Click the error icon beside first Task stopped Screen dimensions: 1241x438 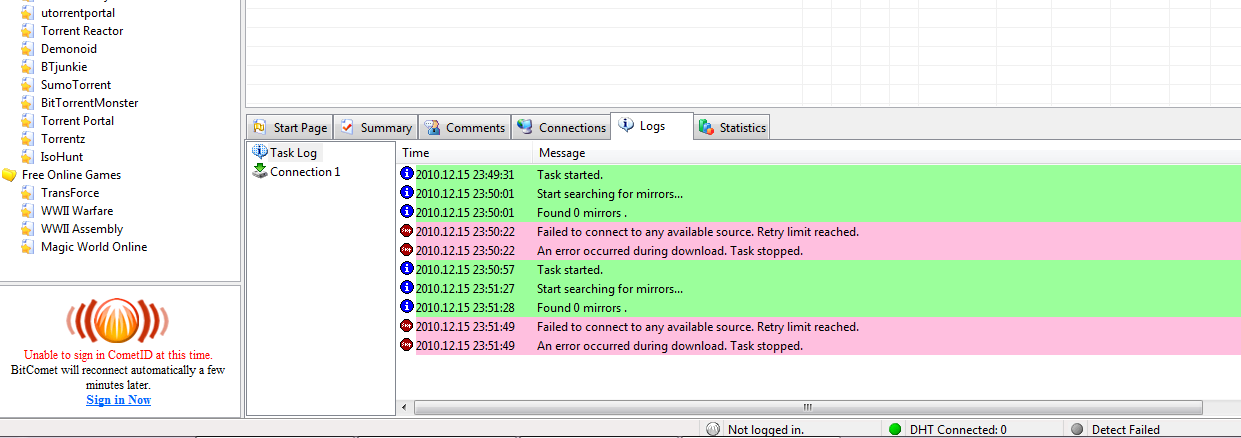pos(407,250)
